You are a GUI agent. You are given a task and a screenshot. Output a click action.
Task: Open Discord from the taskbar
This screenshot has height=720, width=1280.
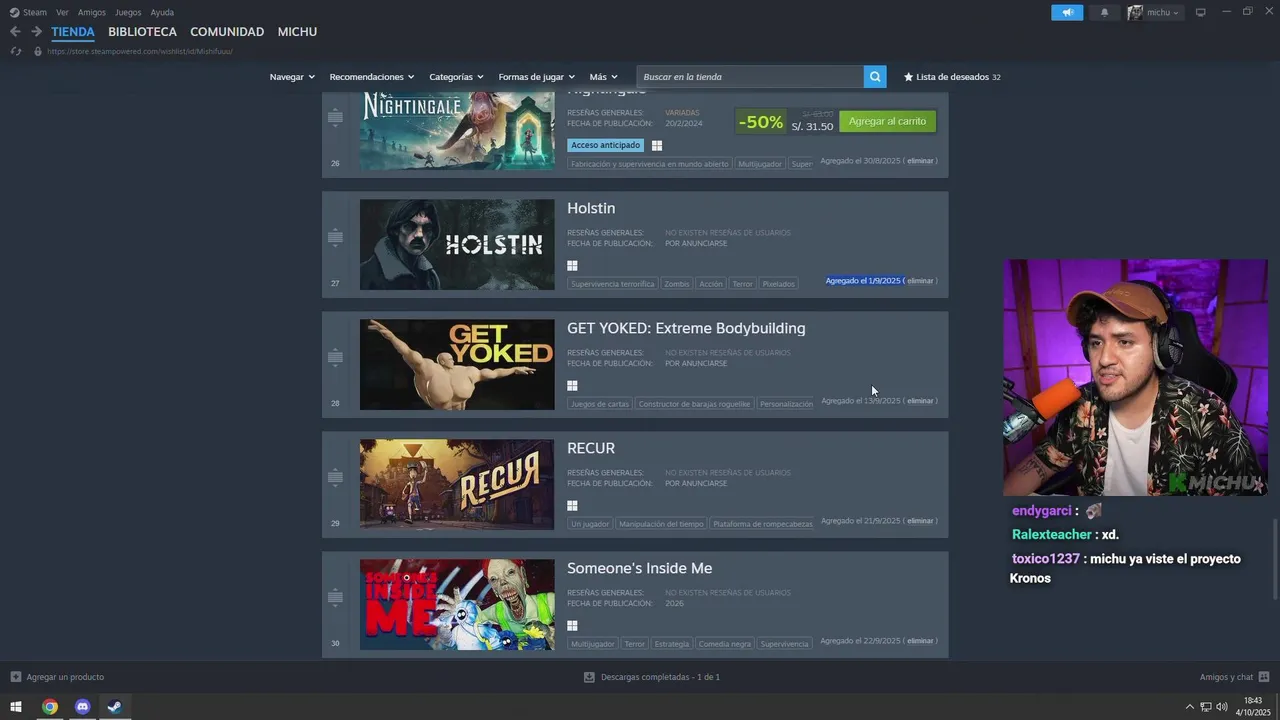click(82, 707)
